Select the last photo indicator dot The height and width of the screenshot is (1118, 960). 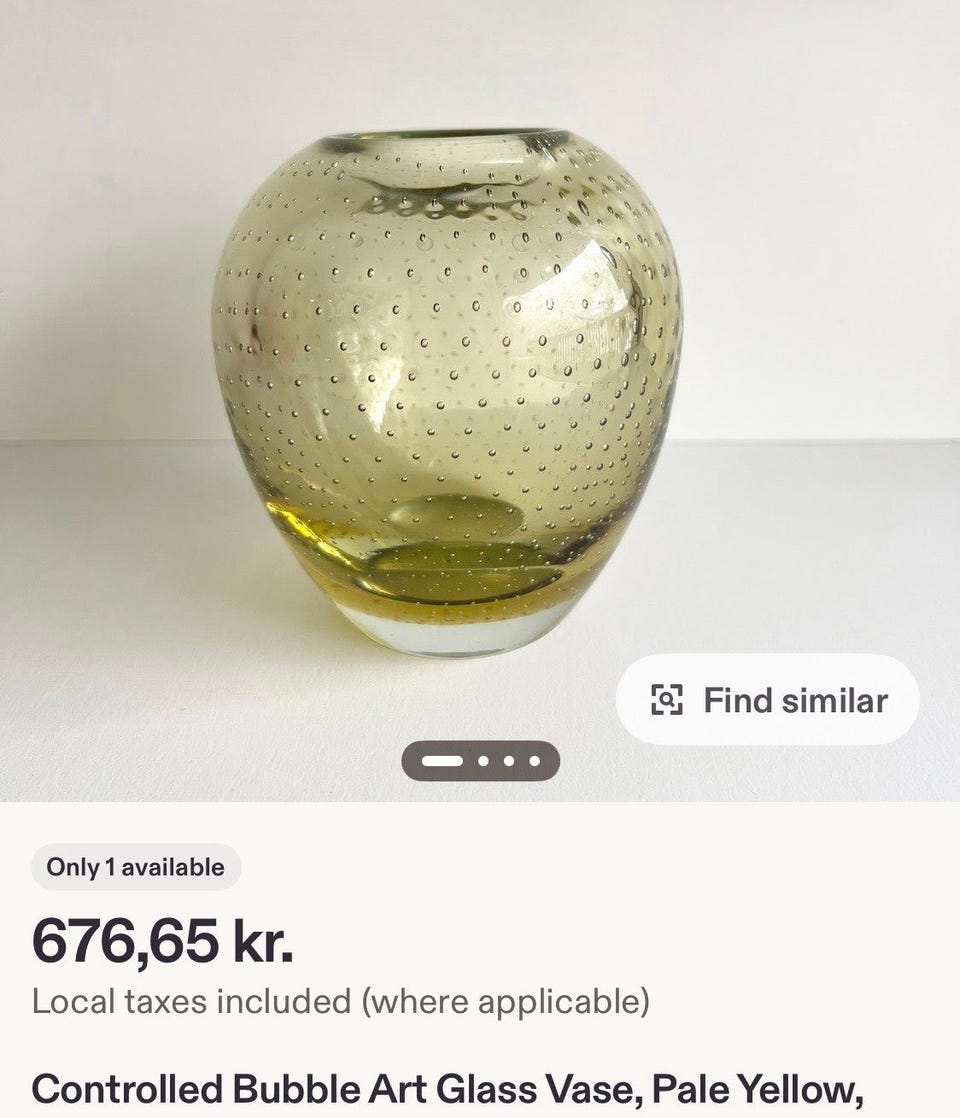click(535, 761)
